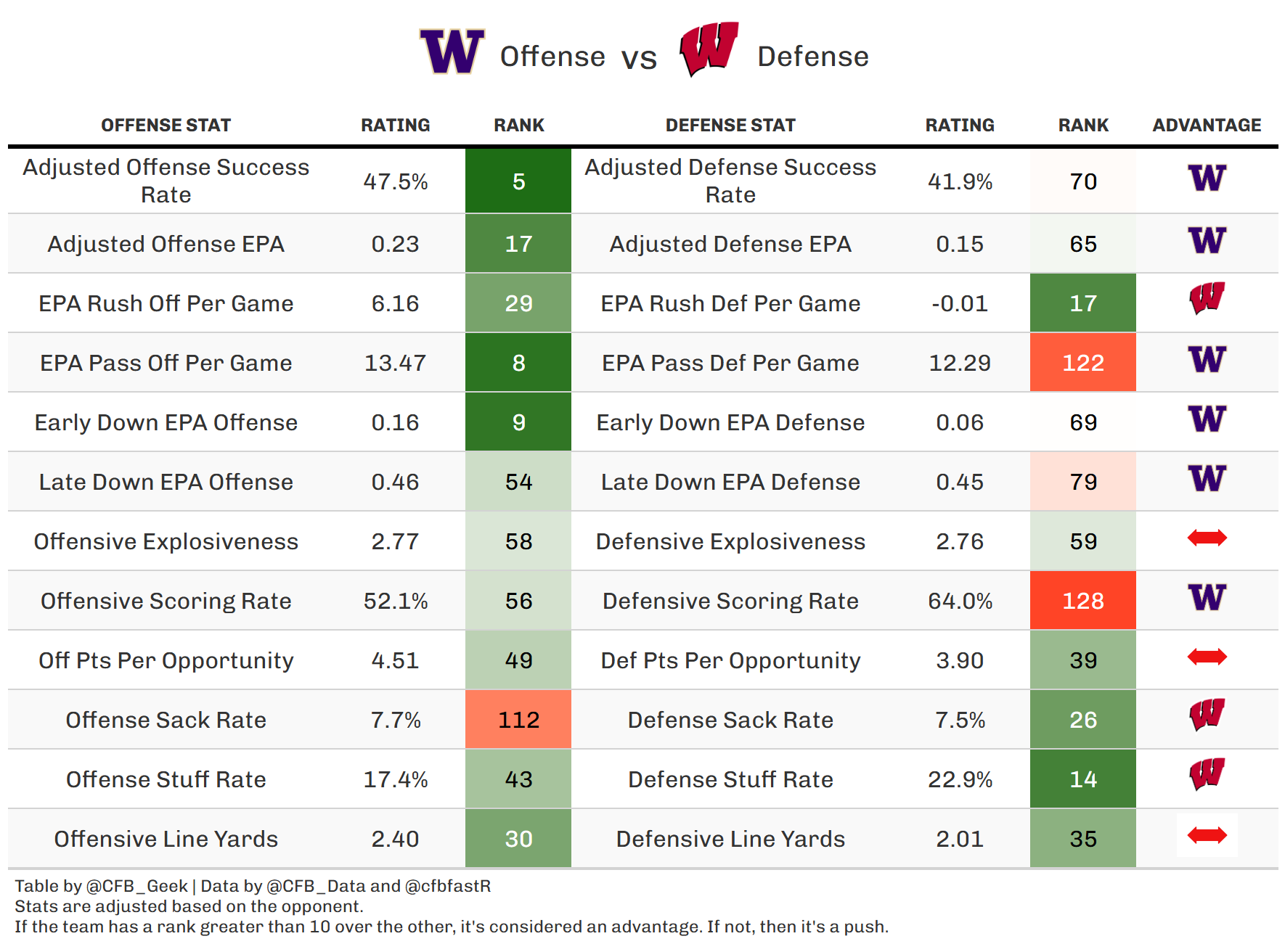Click the EPA Pass Off Per Game label
Image resolution: width=1285 pixels, height=952 pixels.
(x=166, y=363)
